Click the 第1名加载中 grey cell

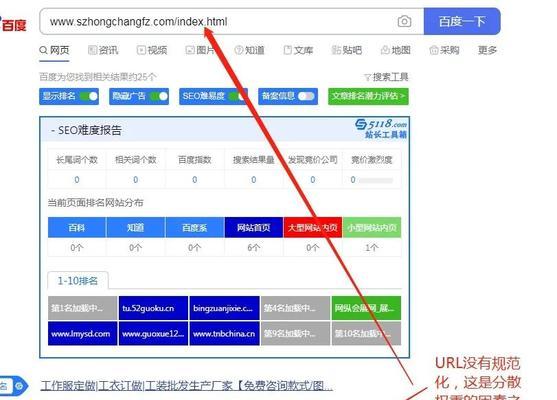82,308
